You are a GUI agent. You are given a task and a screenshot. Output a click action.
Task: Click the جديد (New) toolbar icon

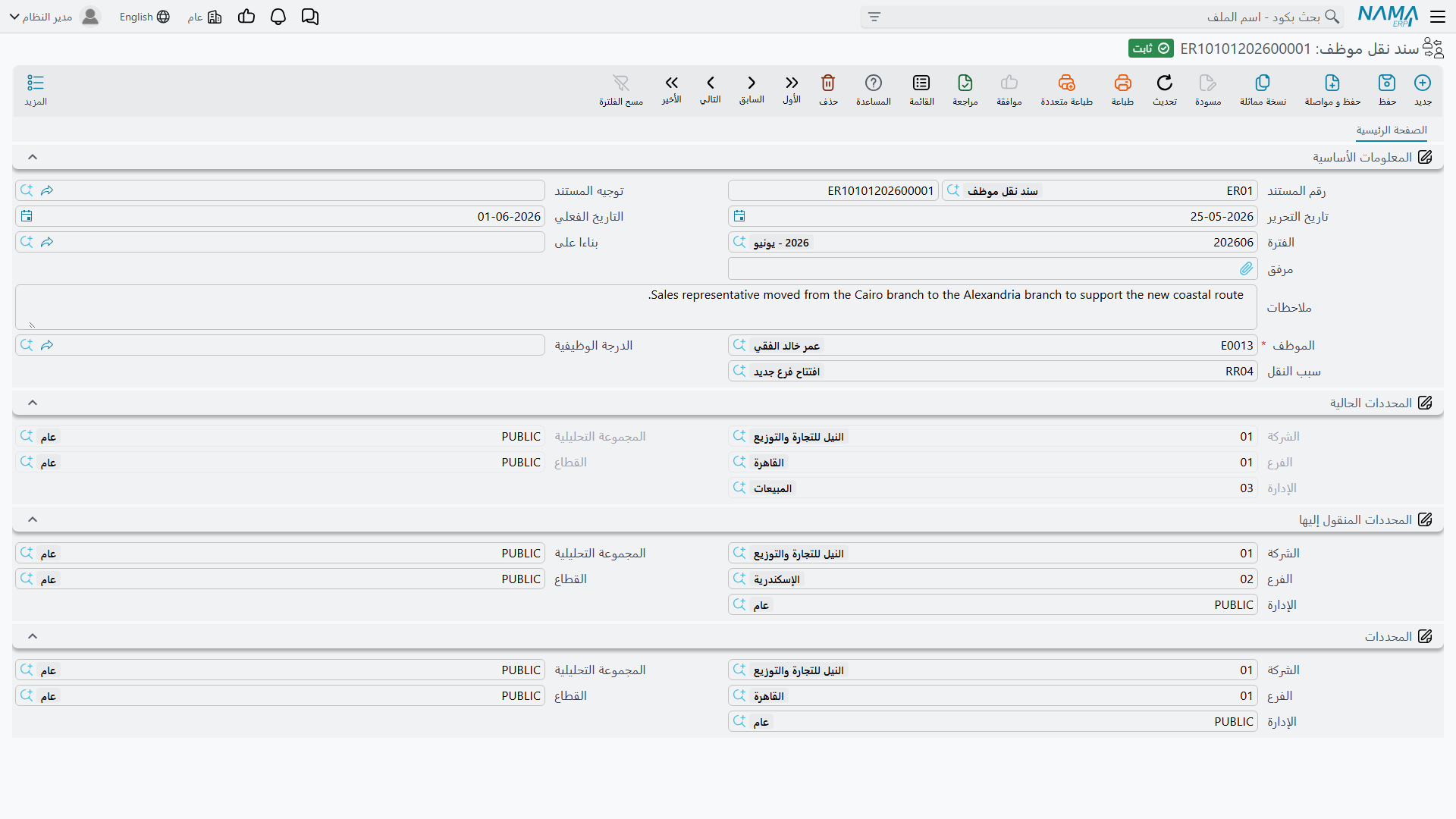(x=1423, y=83)
